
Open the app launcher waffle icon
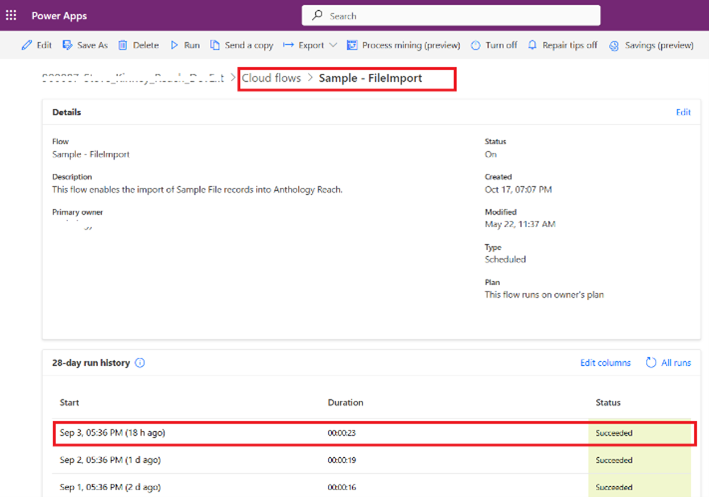click(12, 16)
